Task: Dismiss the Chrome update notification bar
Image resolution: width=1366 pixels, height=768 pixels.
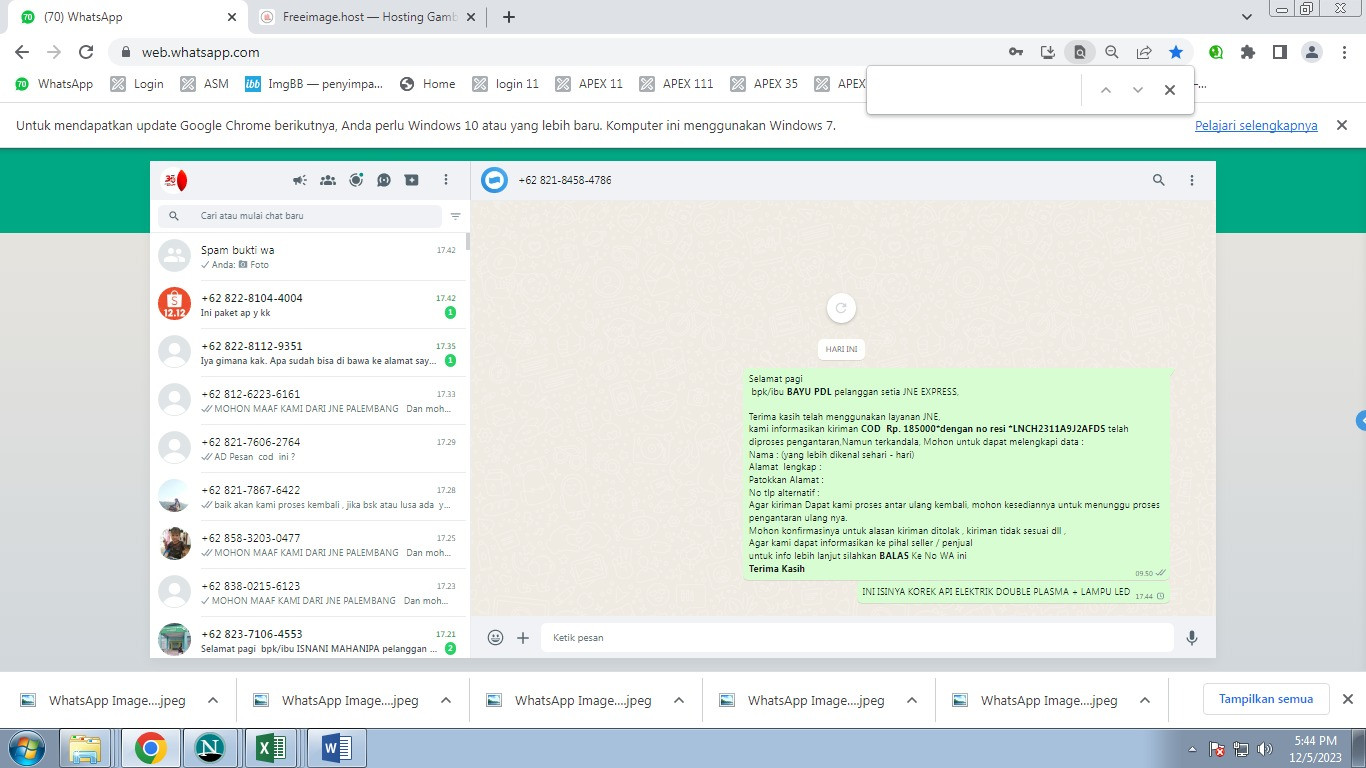Action: 1343,125
